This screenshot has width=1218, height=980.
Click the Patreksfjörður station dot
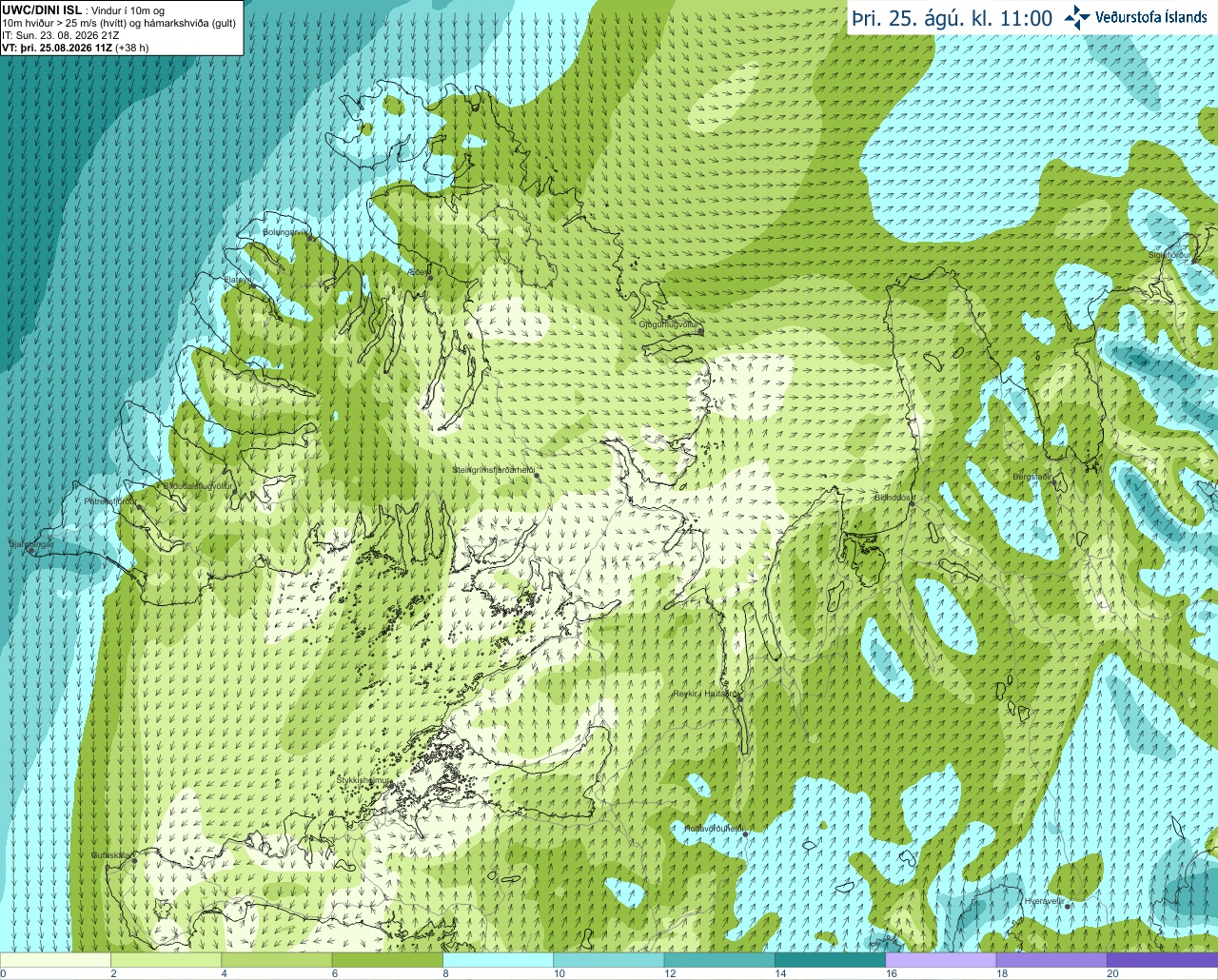coord(140,507)
